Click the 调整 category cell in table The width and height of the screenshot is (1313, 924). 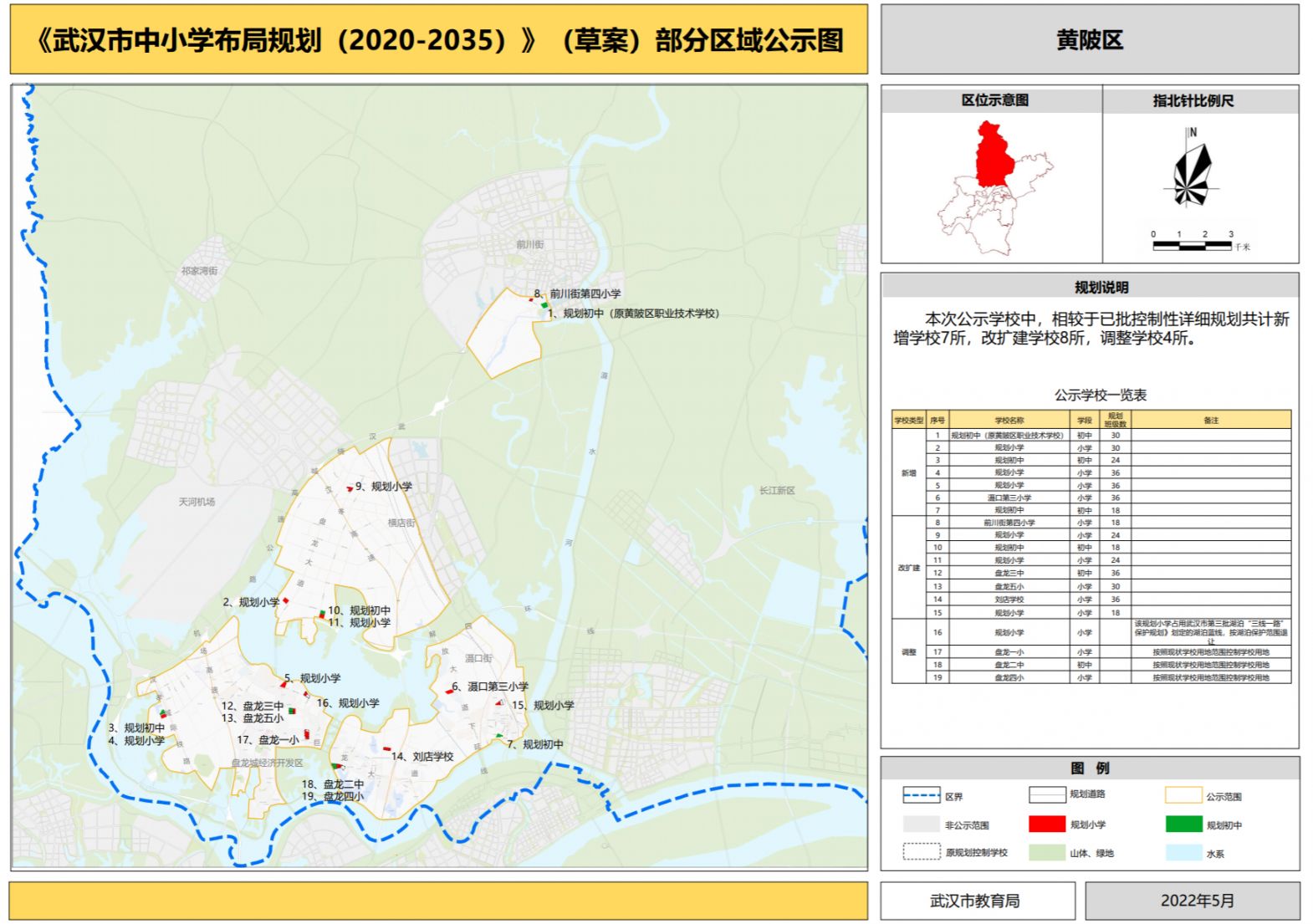click(x=909, y=651)
